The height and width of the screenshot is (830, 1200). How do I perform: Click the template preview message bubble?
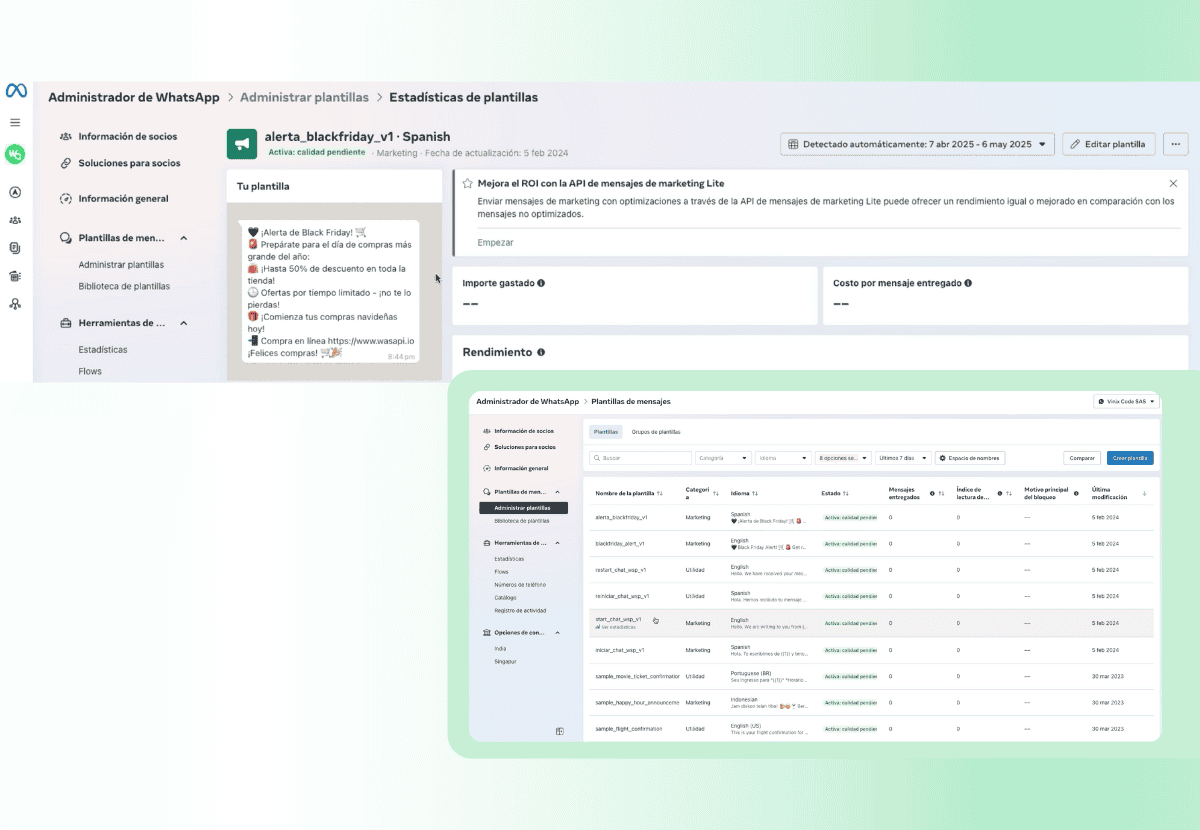pyautogui.click(x=330, y=291)
